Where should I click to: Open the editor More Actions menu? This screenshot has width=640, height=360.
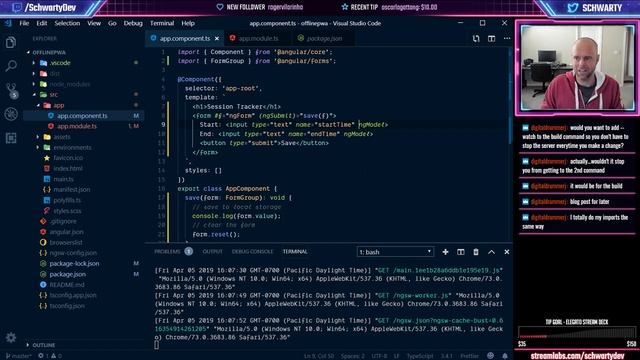(x=507, y=38)
